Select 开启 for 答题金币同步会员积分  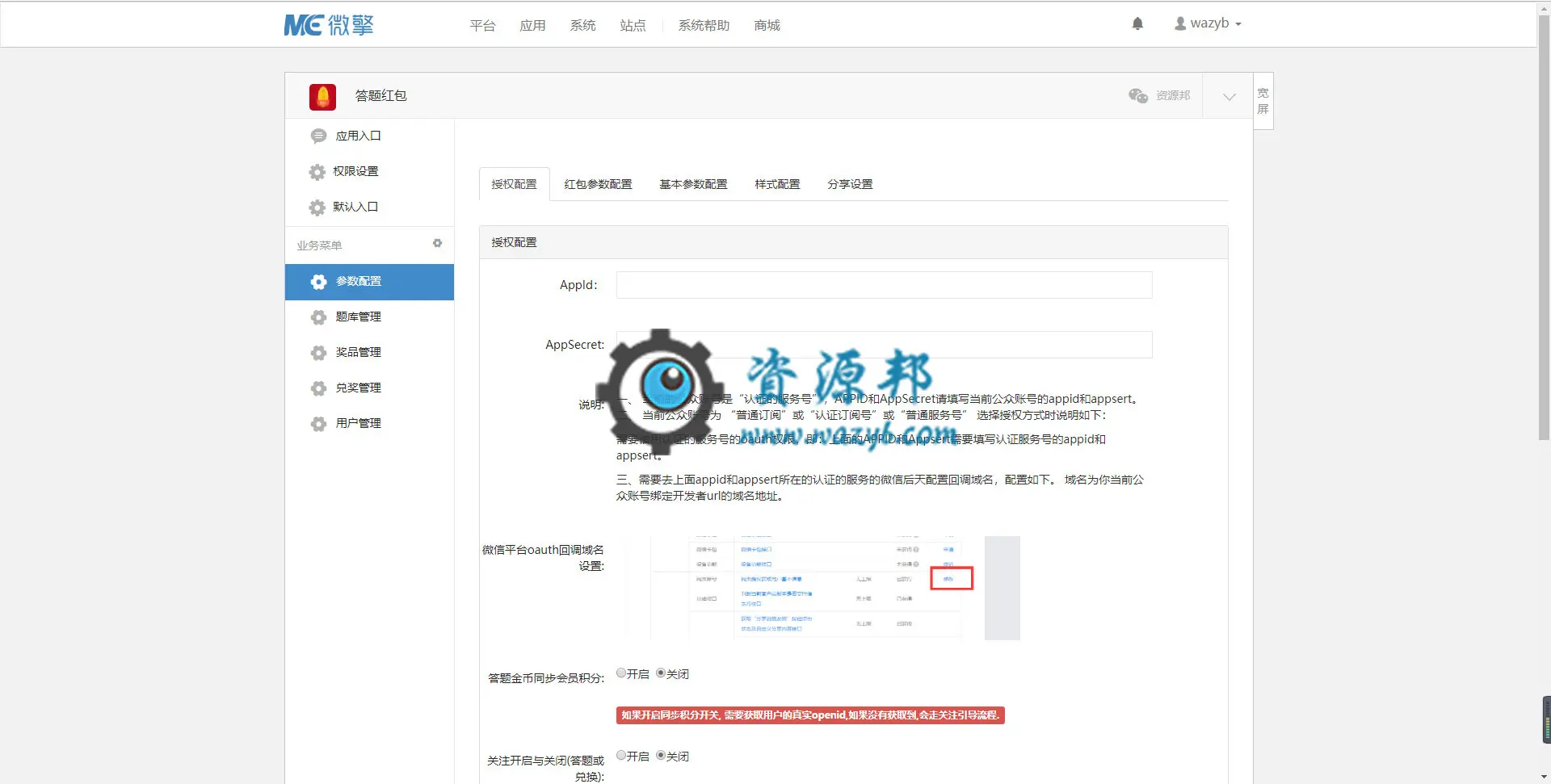[x=621, y=673]
